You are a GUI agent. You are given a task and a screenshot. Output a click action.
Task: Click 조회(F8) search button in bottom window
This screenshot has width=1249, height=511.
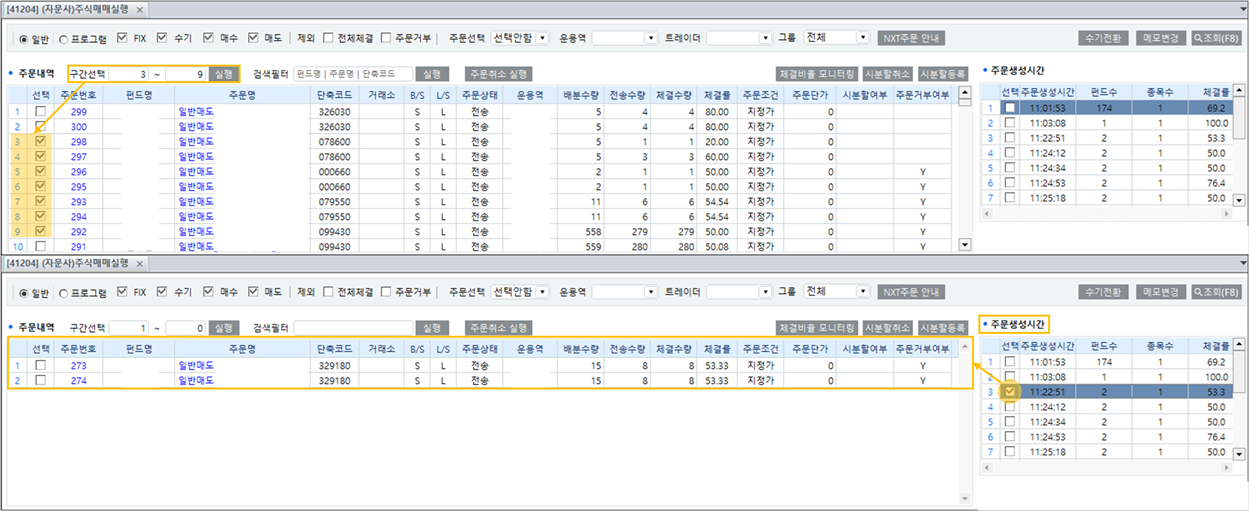tap(1217, 292)
